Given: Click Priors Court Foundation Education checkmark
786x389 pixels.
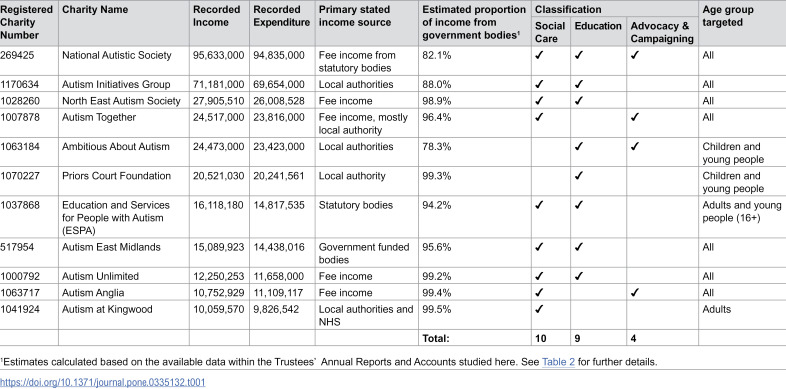Looking at the screenshot, I should (x=578, y=176).
